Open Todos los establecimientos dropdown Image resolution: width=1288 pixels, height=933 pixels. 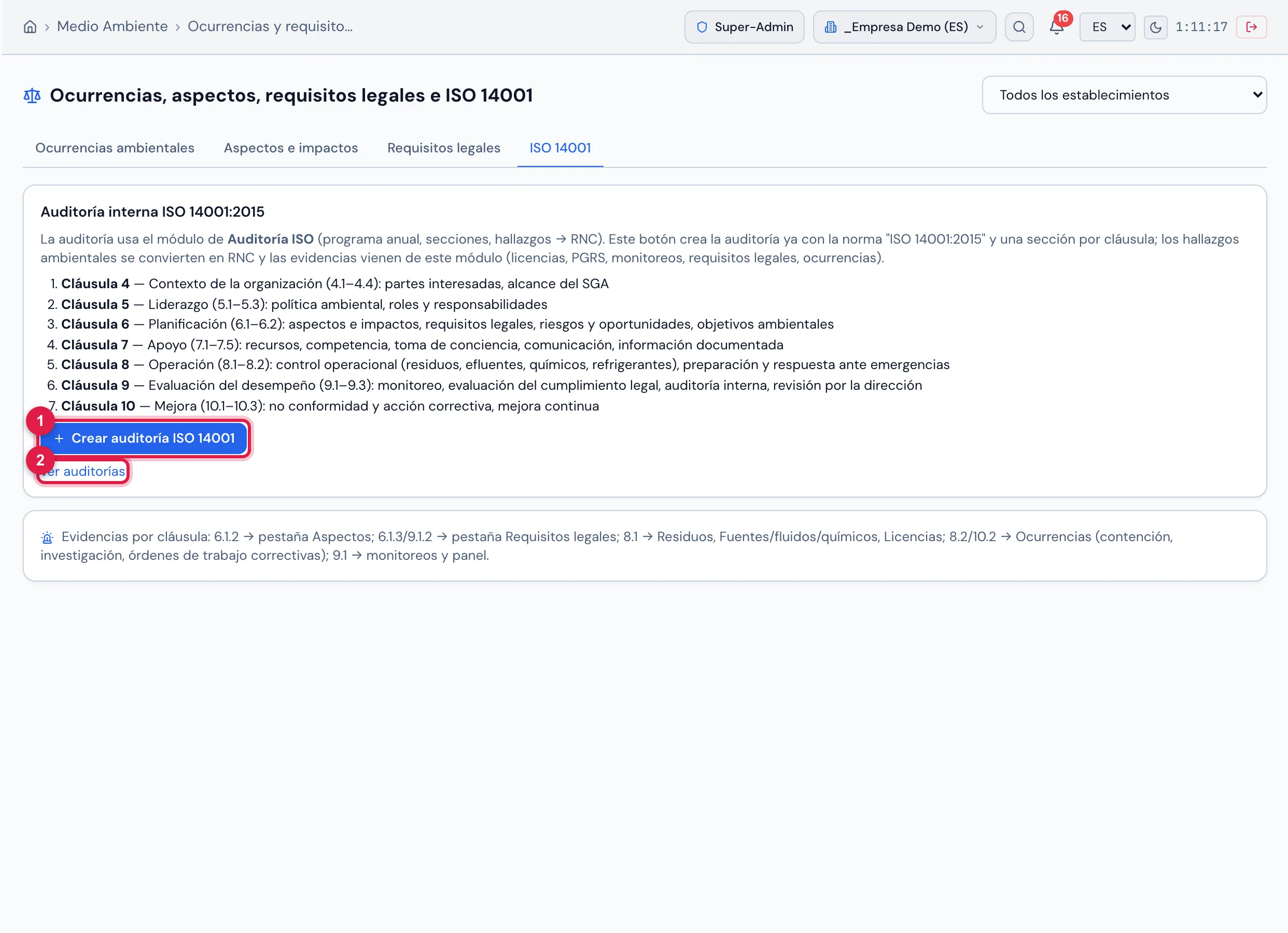click(x=1124, y=95)
